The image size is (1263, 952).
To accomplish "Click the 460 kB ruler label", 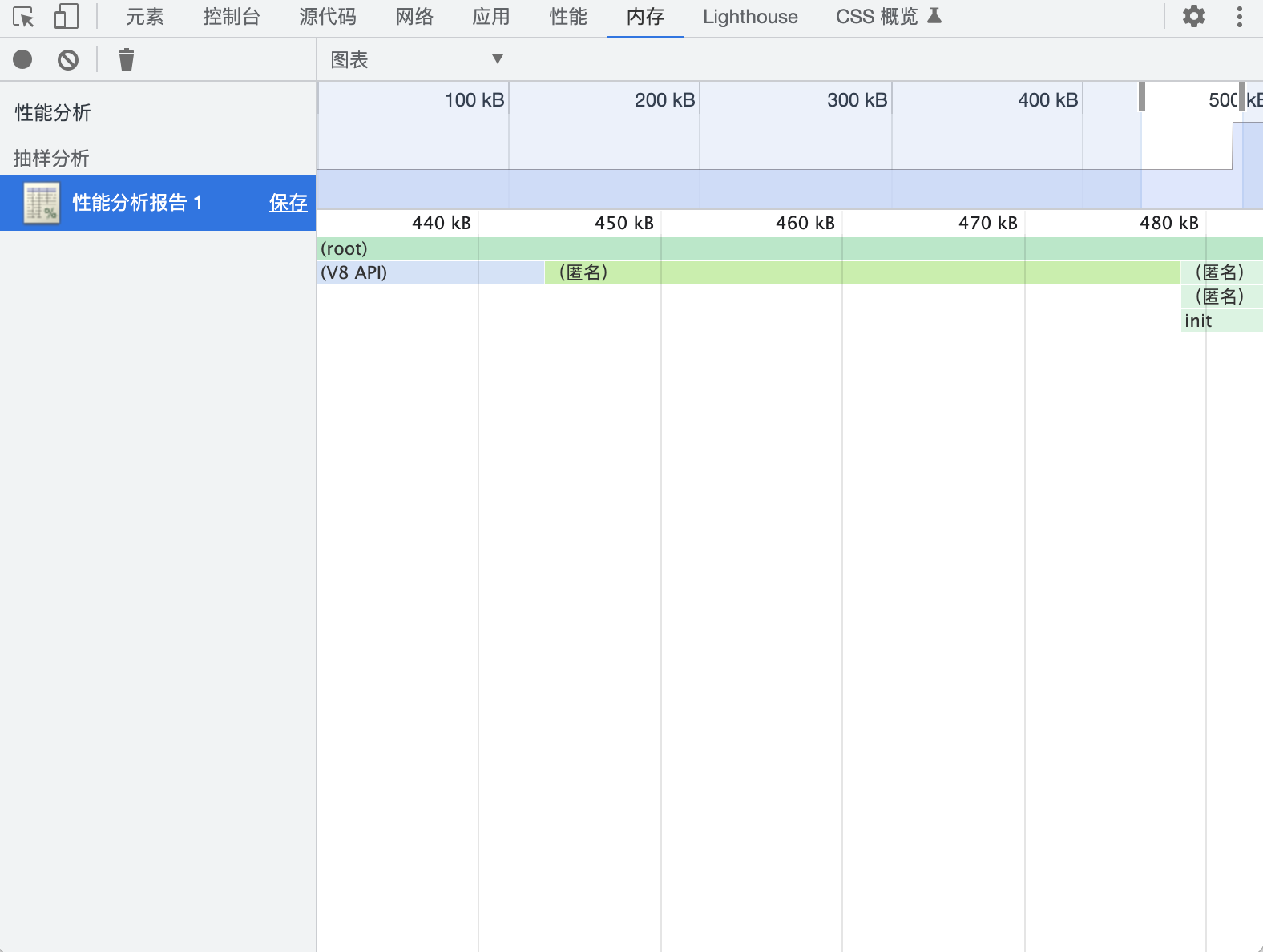I will (x=805, y=223).
